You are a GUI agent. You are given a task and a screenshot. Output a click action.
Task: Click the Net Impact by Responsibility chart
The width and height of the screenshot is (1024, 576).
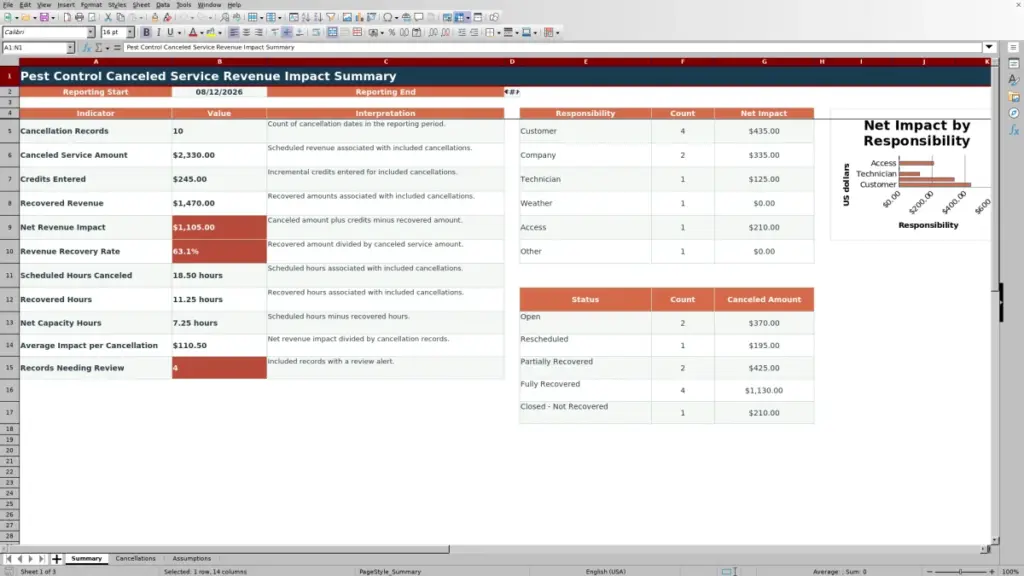tap(911, 175)
